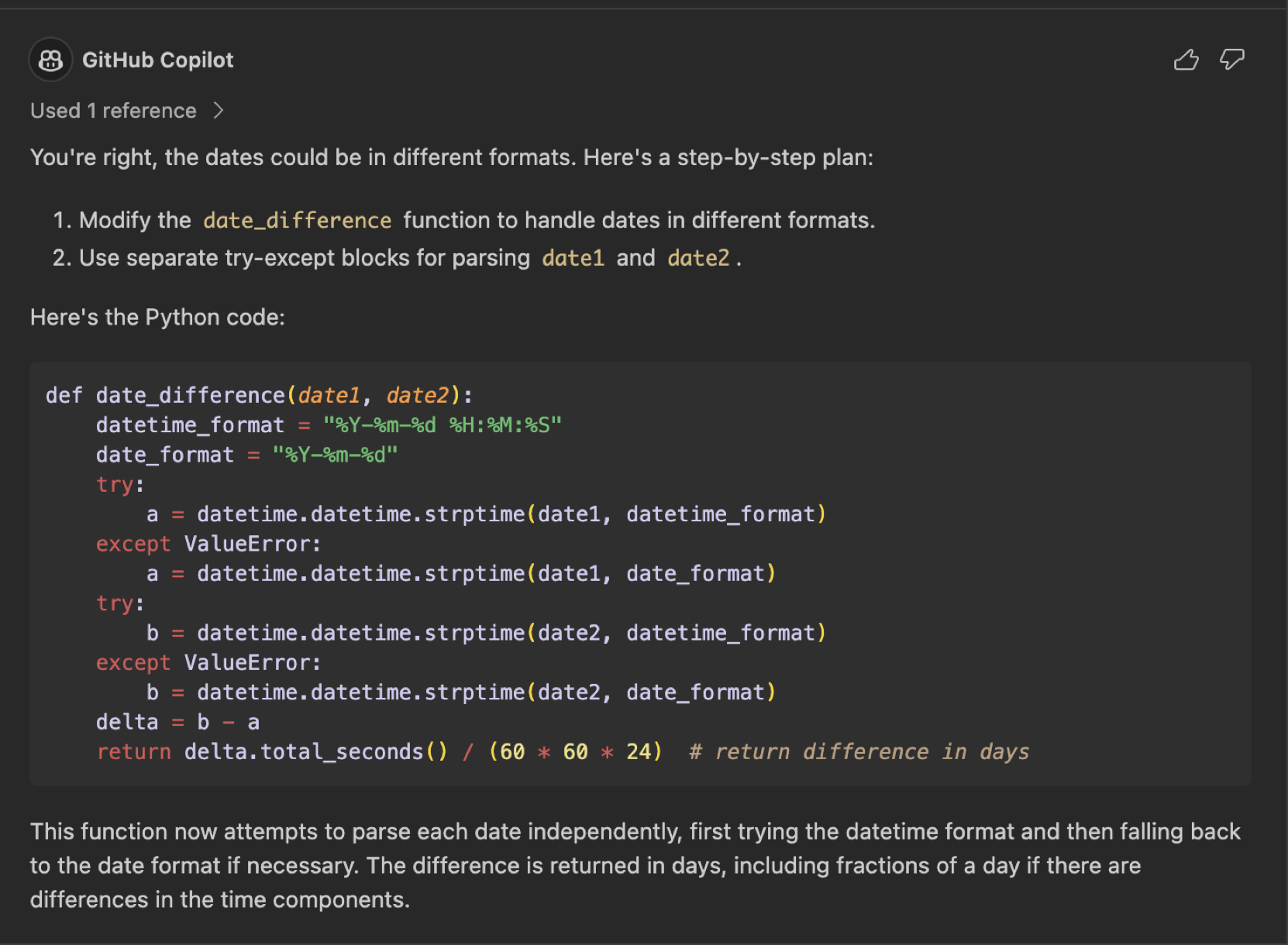Click the first except ValueError line
The height and width of the screenshot is (945, 1288).
[208, 544]
